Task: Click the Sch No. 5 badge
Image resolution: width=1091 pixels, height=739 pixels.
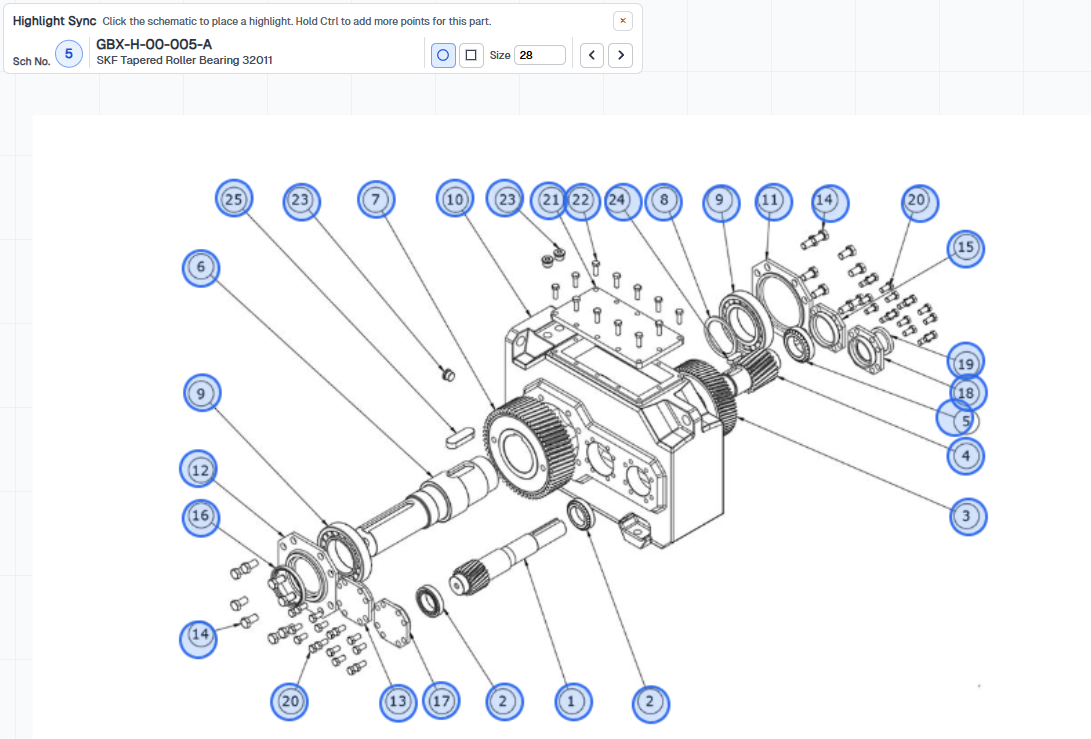Action: [x=69, y=54]
